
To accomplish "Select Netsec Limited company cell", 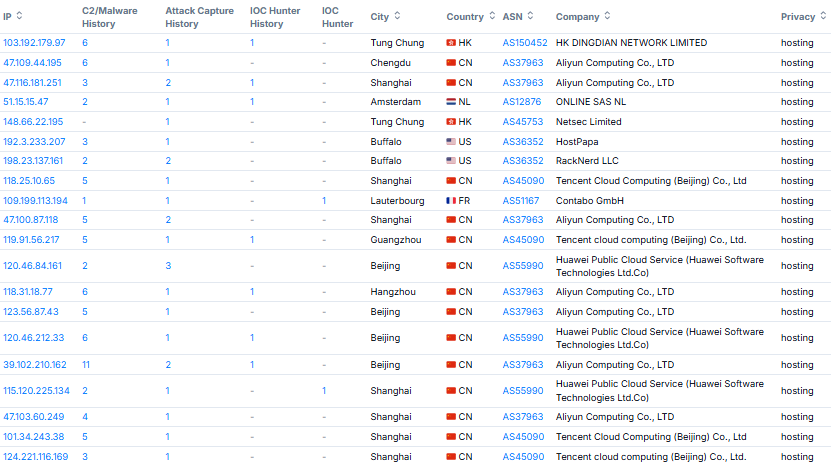I will (x=588, y=122).
